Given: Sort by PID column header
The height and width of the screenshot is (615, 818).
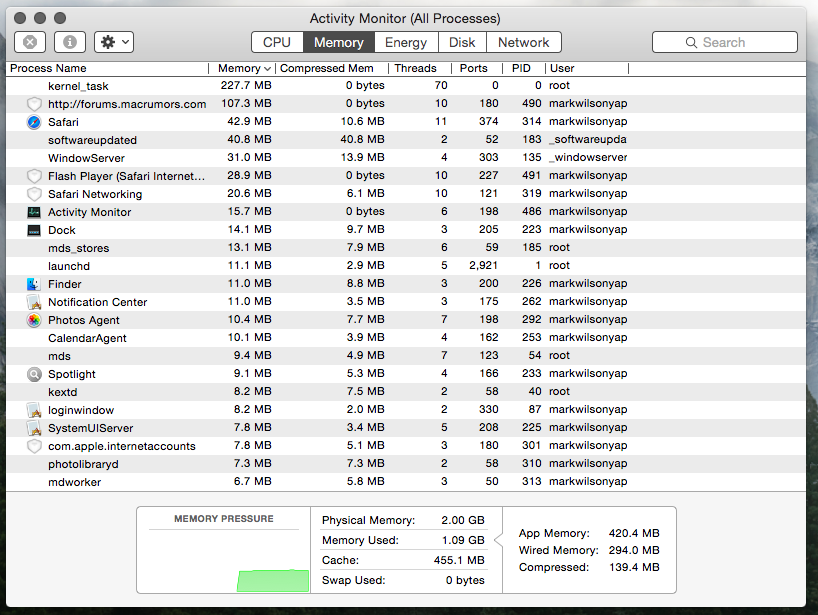Looking at the screenshot, I should (x=524, y=68).
